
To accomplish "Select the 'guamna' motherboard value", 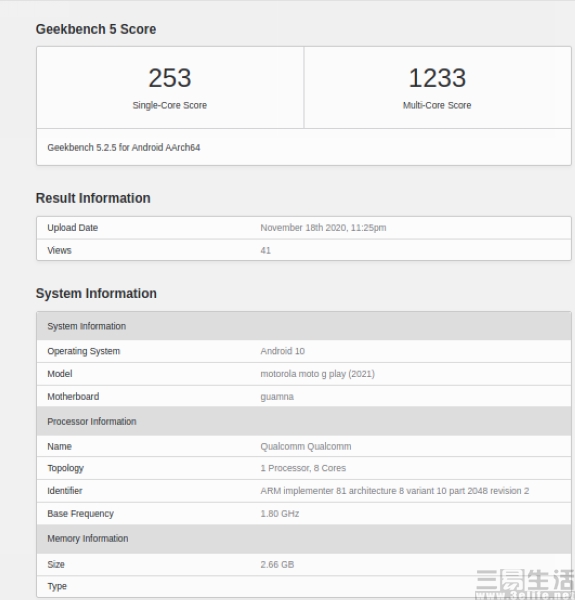I will tap(277, 397).
